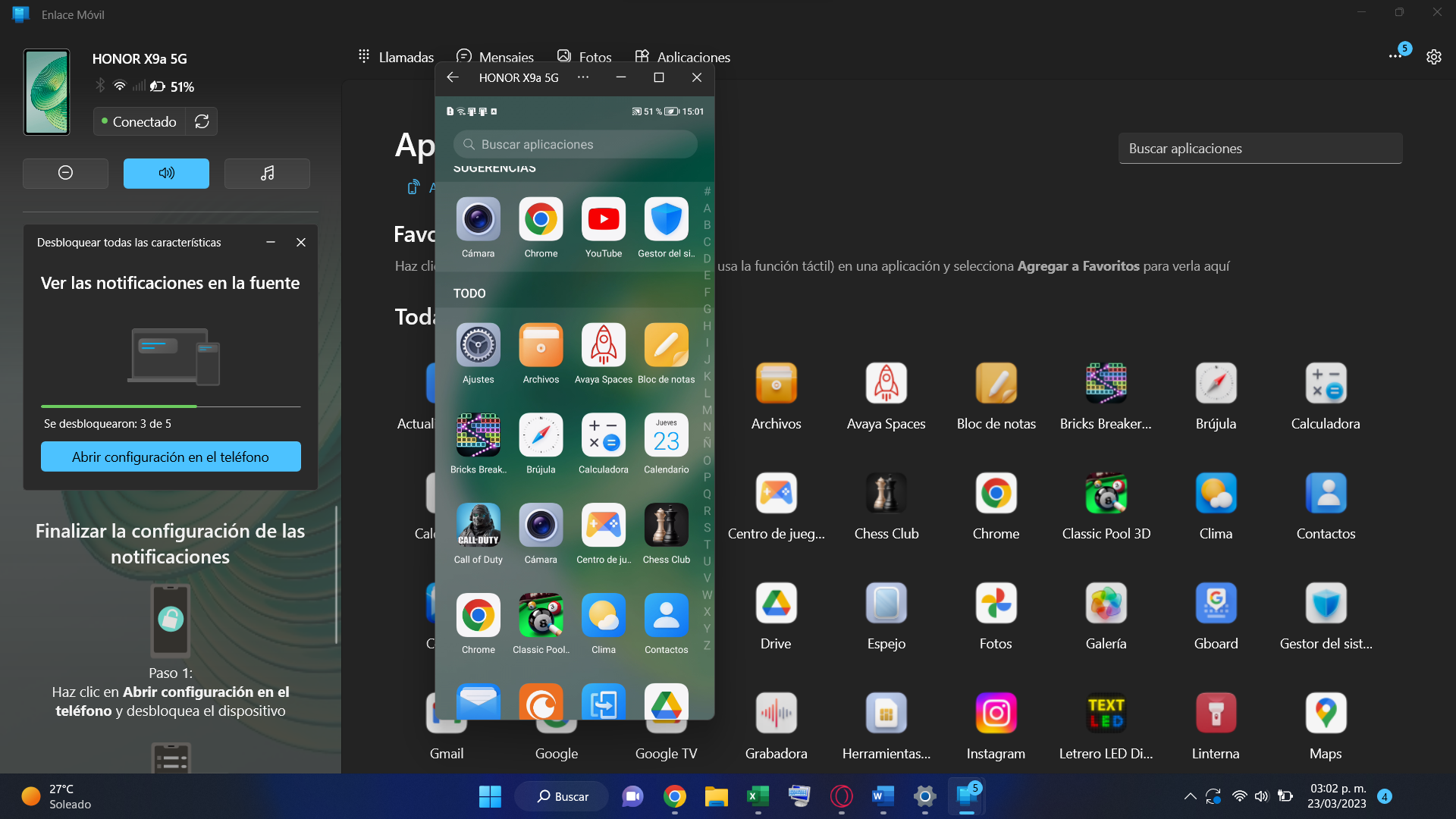This screenshot has height=819, width=1456.
Task: Toggle phone sound volume button
Action: (166, 174)
